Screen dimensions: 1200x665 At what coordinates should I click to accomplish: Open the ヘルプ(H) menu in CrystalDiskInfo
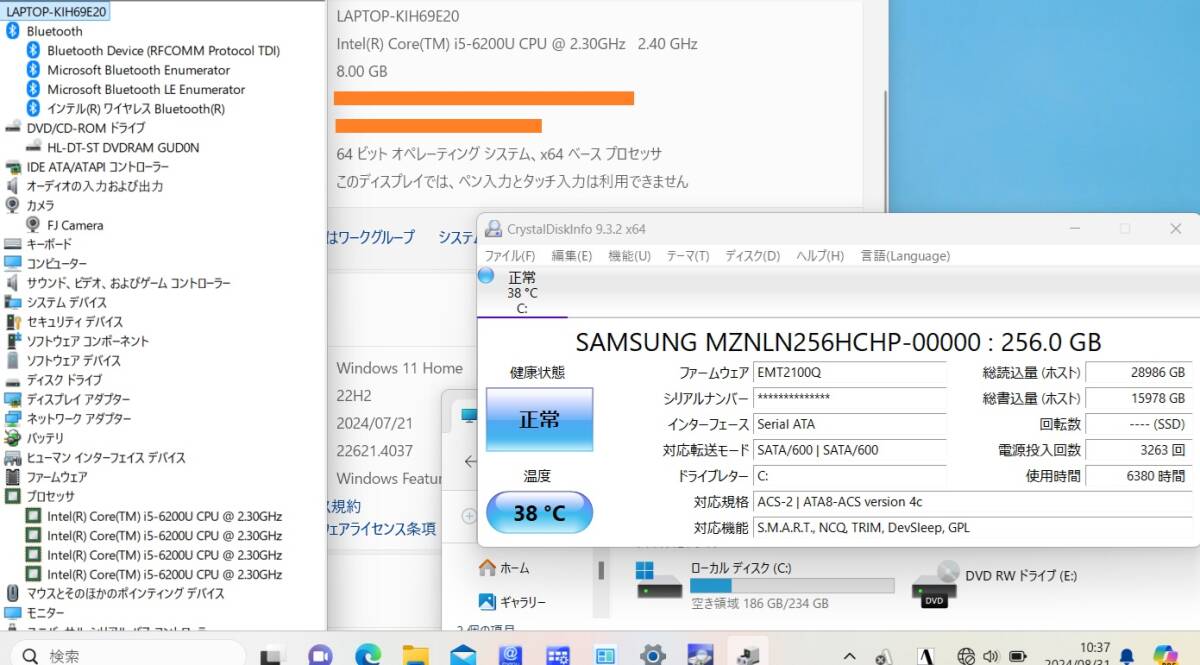point(820,256)
